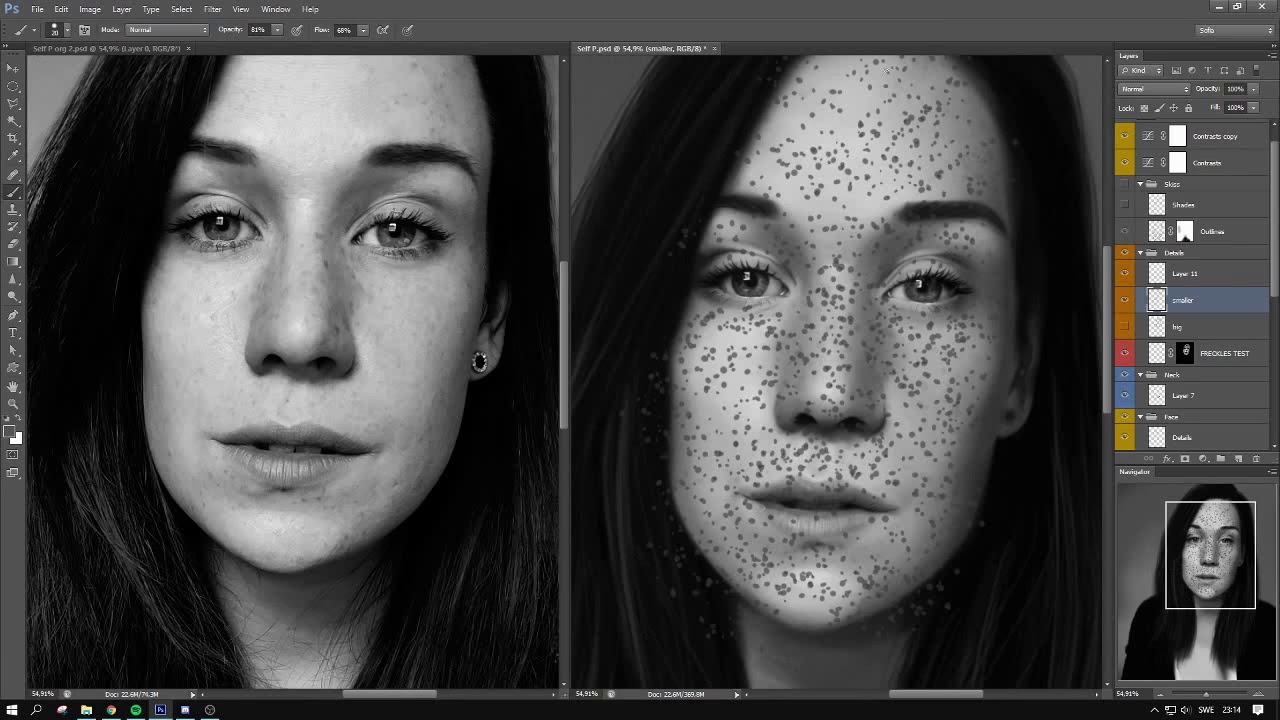Open the Flow slider dropdown
Screen dimensions: 1280x720
point(362,30)
